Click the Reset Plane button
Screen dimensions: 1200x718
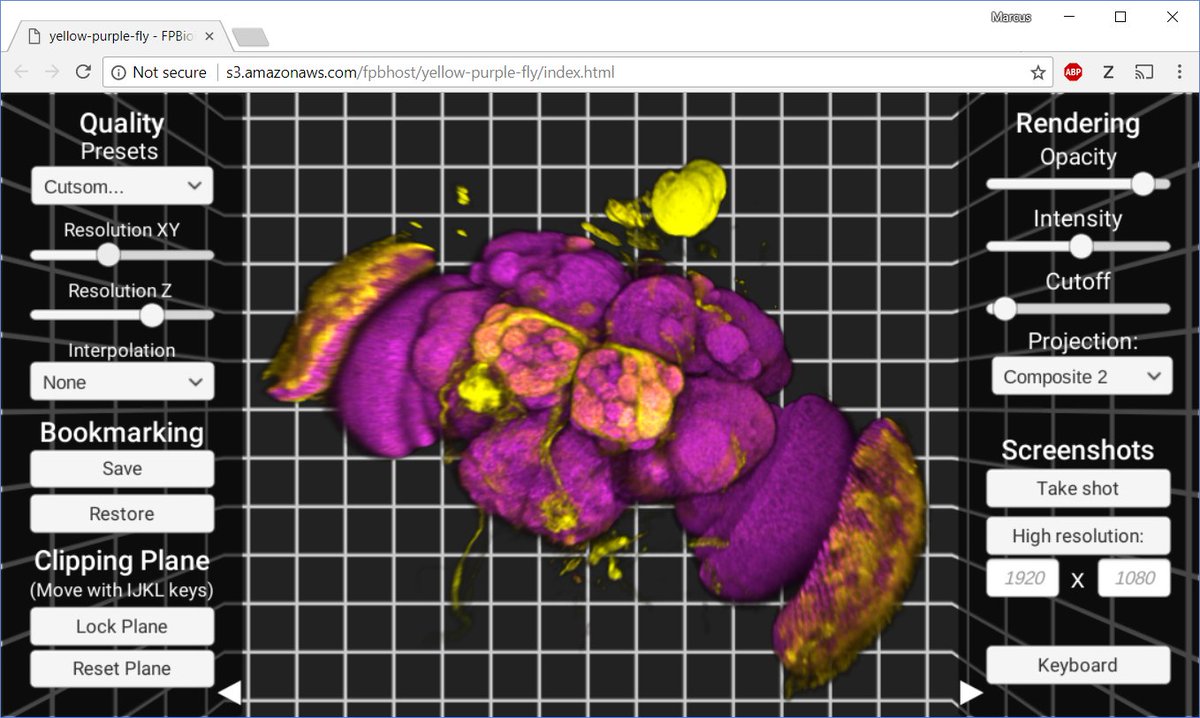point(122,669)
